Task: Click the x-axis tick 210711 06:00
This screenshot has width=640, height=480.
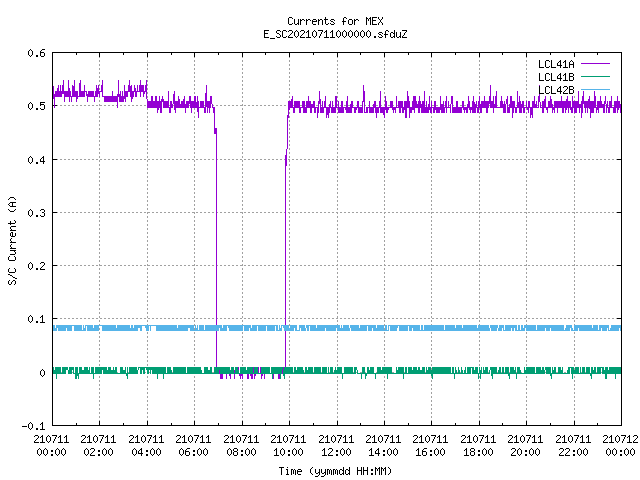Action: [193, 446]
